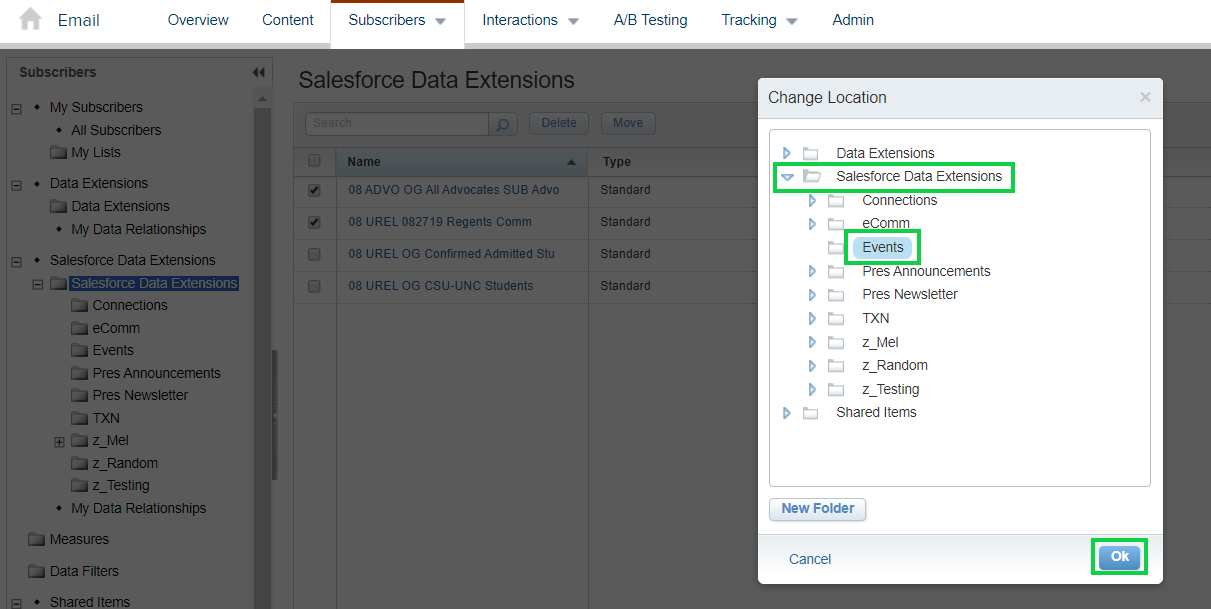
Task: Select z_Testing folder in sidebar tree
Action: (121, 485)
